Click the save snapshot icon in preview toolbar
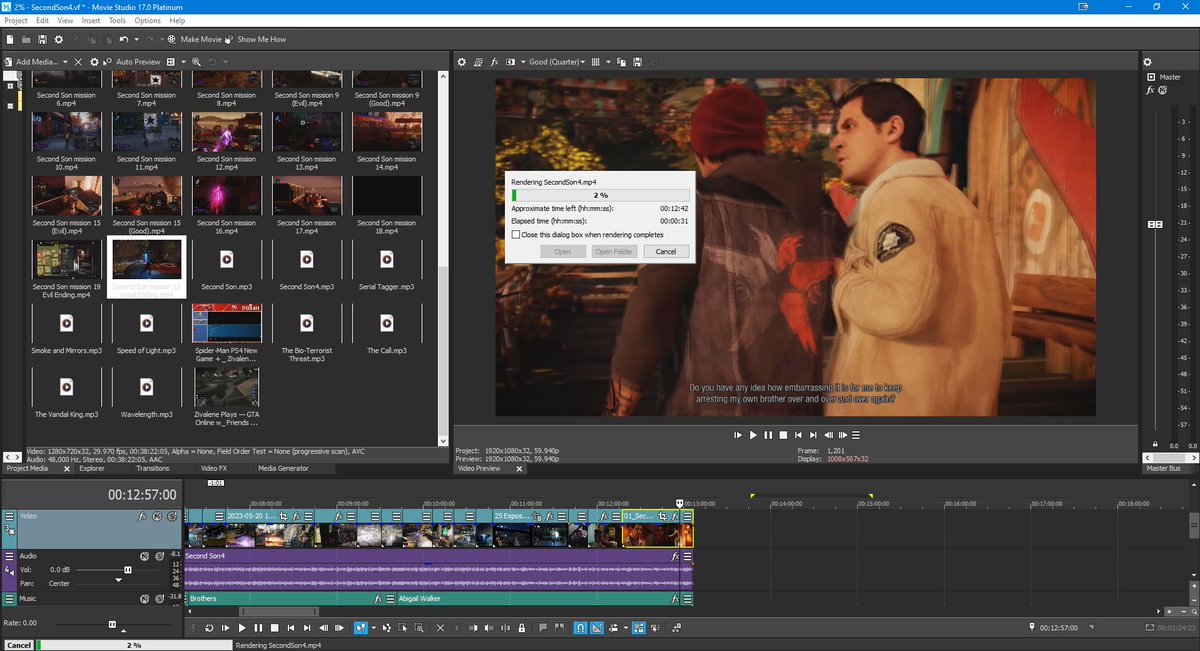The height and width of the screenshot is (651, 1200). pyautogui.click(x=636, y=62)
